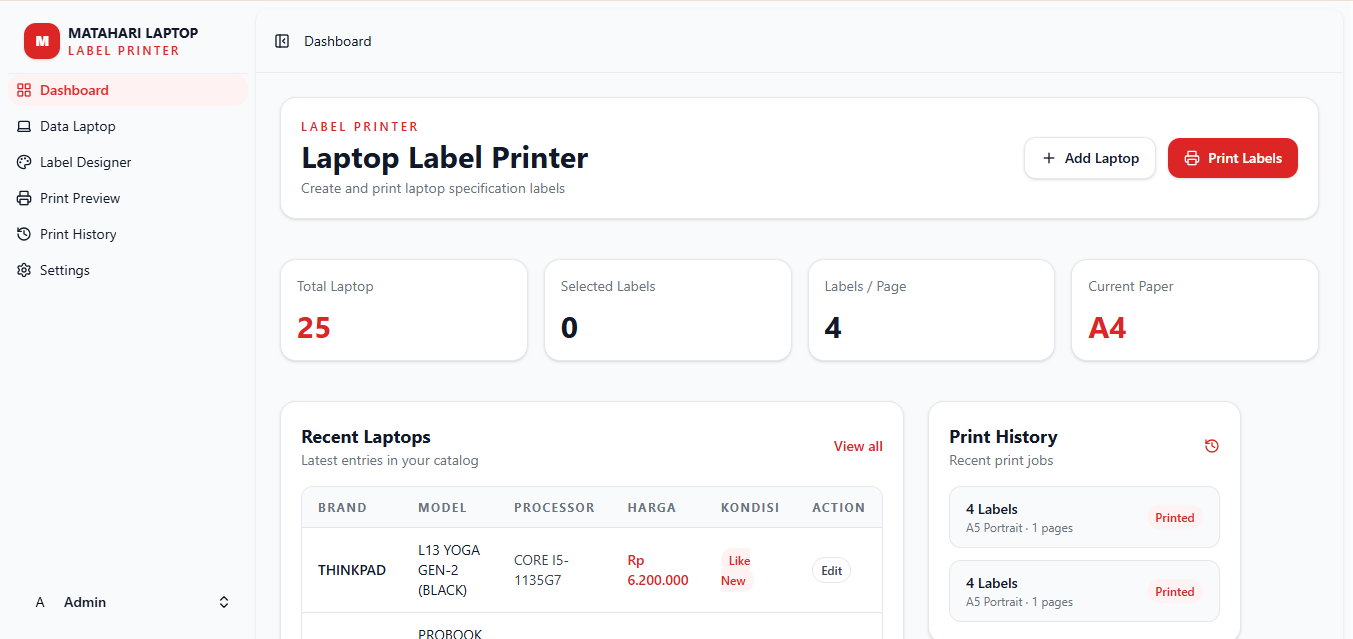Viewport: 1353px width, 639px height.
Task: Click the Recent Laptops heading
Action: [366, 437]
